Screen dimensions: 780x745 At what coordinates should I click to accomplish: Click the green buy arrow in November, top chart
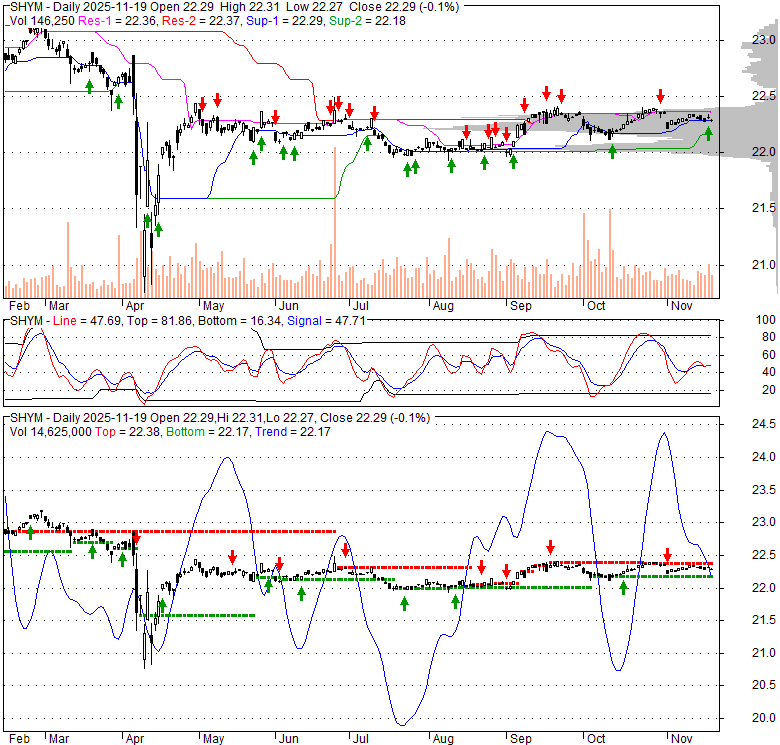tap(708, 133)
